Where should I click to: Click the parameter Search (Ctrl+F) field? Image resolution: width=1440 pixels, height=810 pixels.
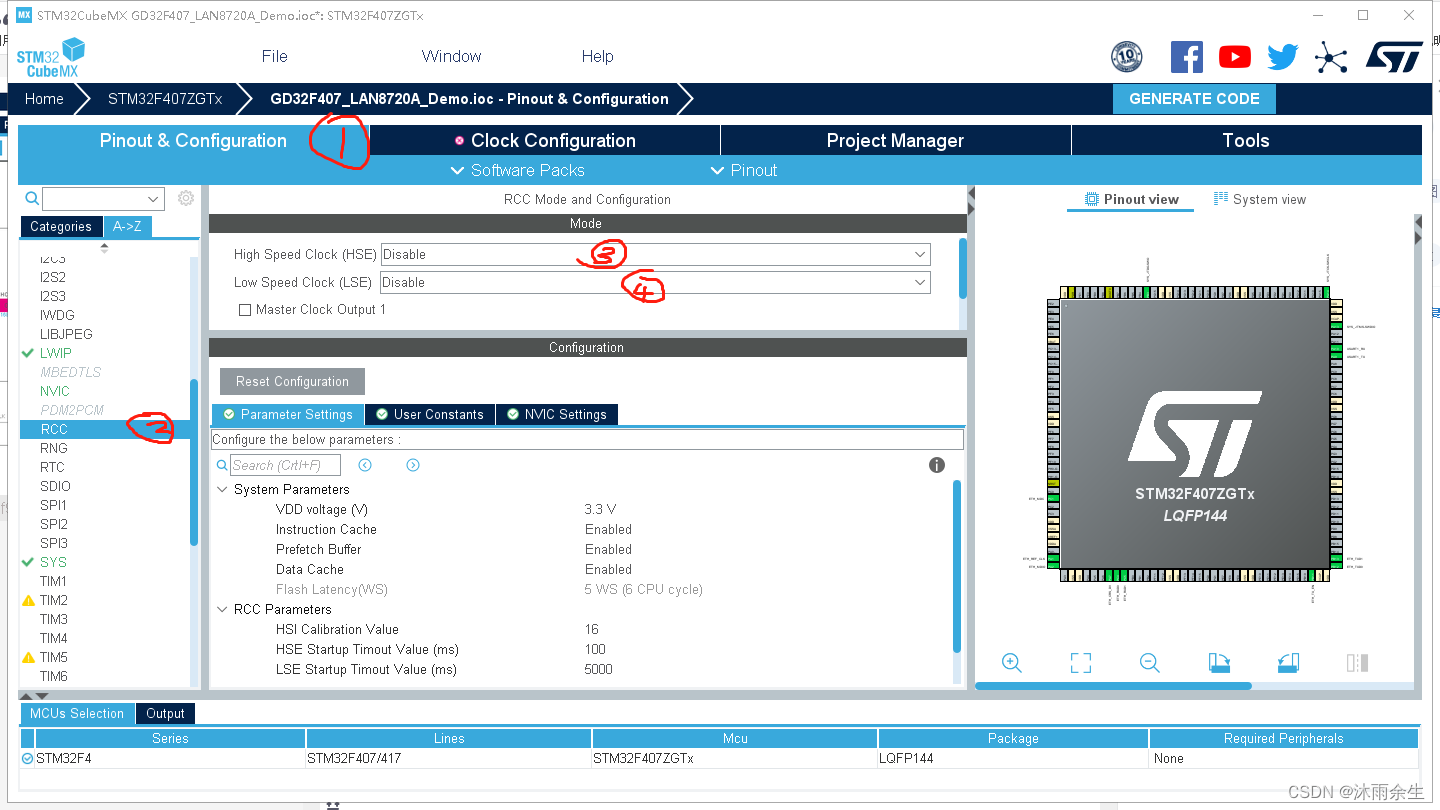click(x=286, y=465)
